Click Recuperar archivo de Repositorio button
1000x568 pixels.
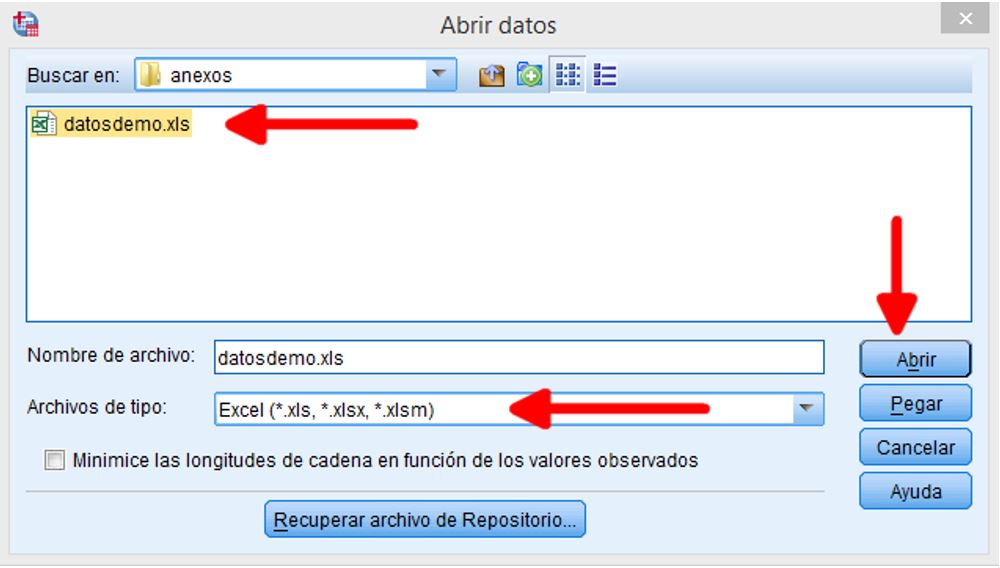pos(425,520)
